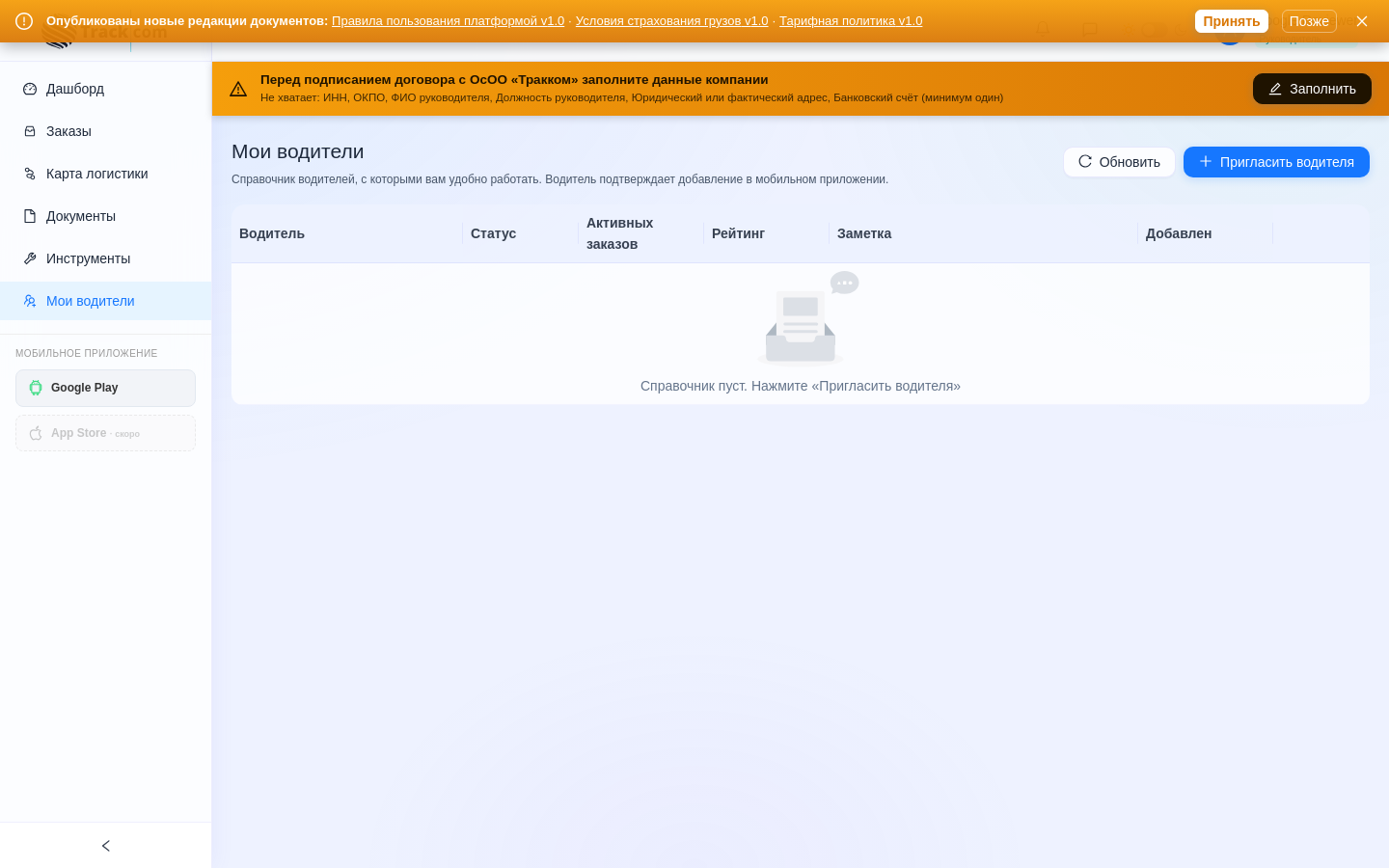The image size is (1389, 868).
Task: Click the warning triangle icon in company banner
Action: [238, 89]
